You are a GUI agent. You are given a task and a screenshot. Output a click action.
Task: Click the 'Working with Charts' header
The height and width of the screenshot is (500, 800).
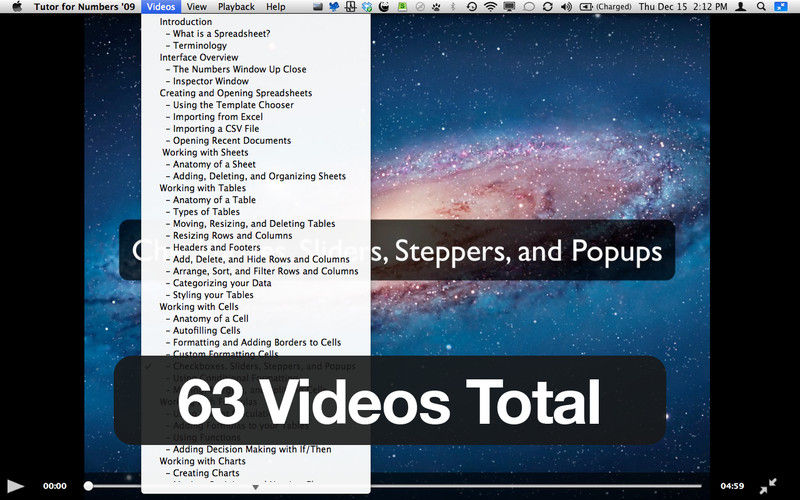tap(203, 461)
